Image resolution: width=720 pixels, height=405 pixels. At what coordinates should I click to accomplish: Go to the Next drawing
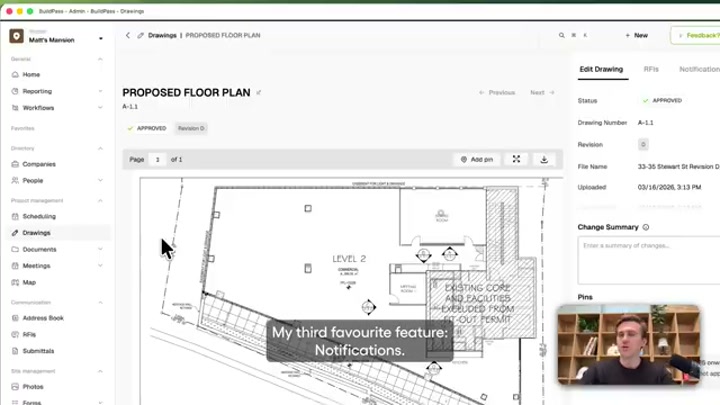coord(542,93)
